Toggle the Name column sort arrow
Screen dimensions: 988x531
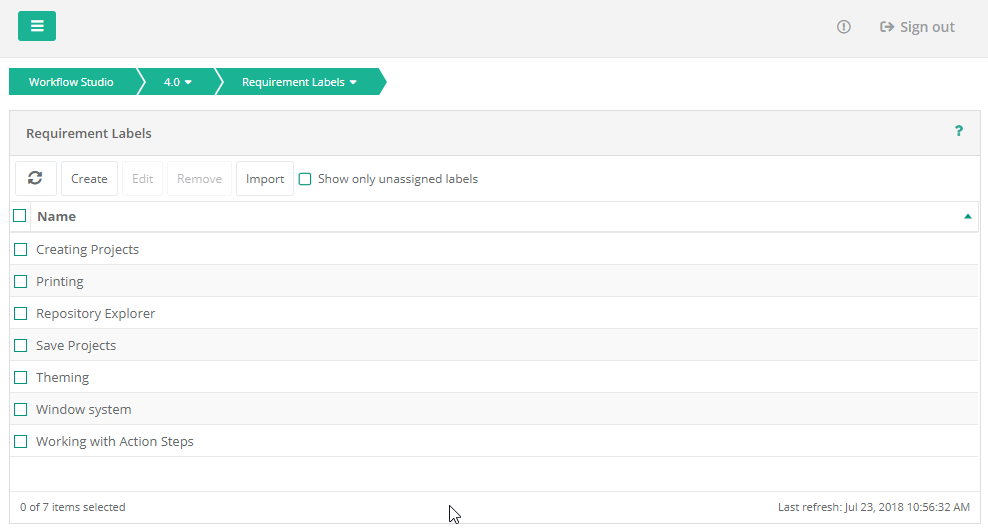pyautogui.click(x=967, y=216)
